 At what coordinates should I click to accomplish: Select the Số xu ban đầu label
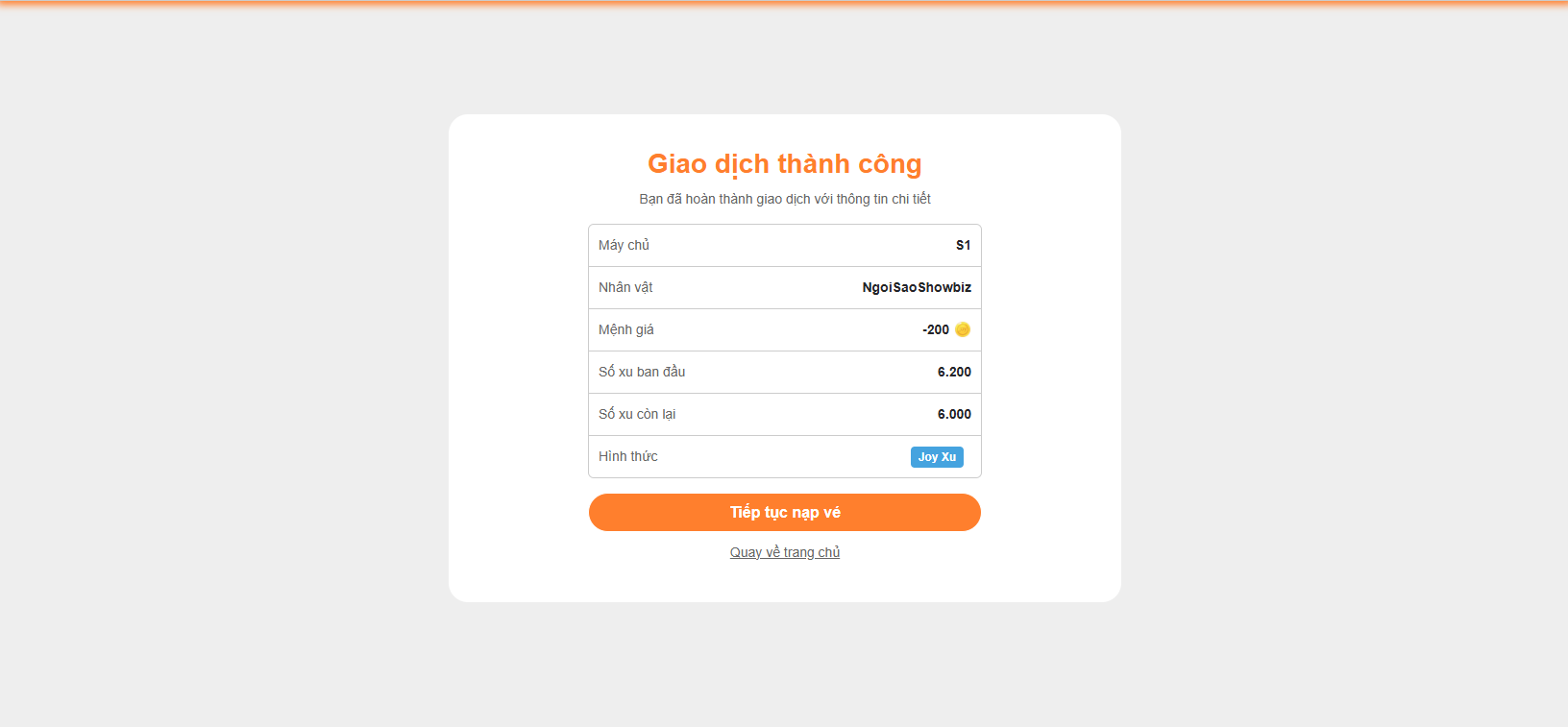tap(642, 372)
